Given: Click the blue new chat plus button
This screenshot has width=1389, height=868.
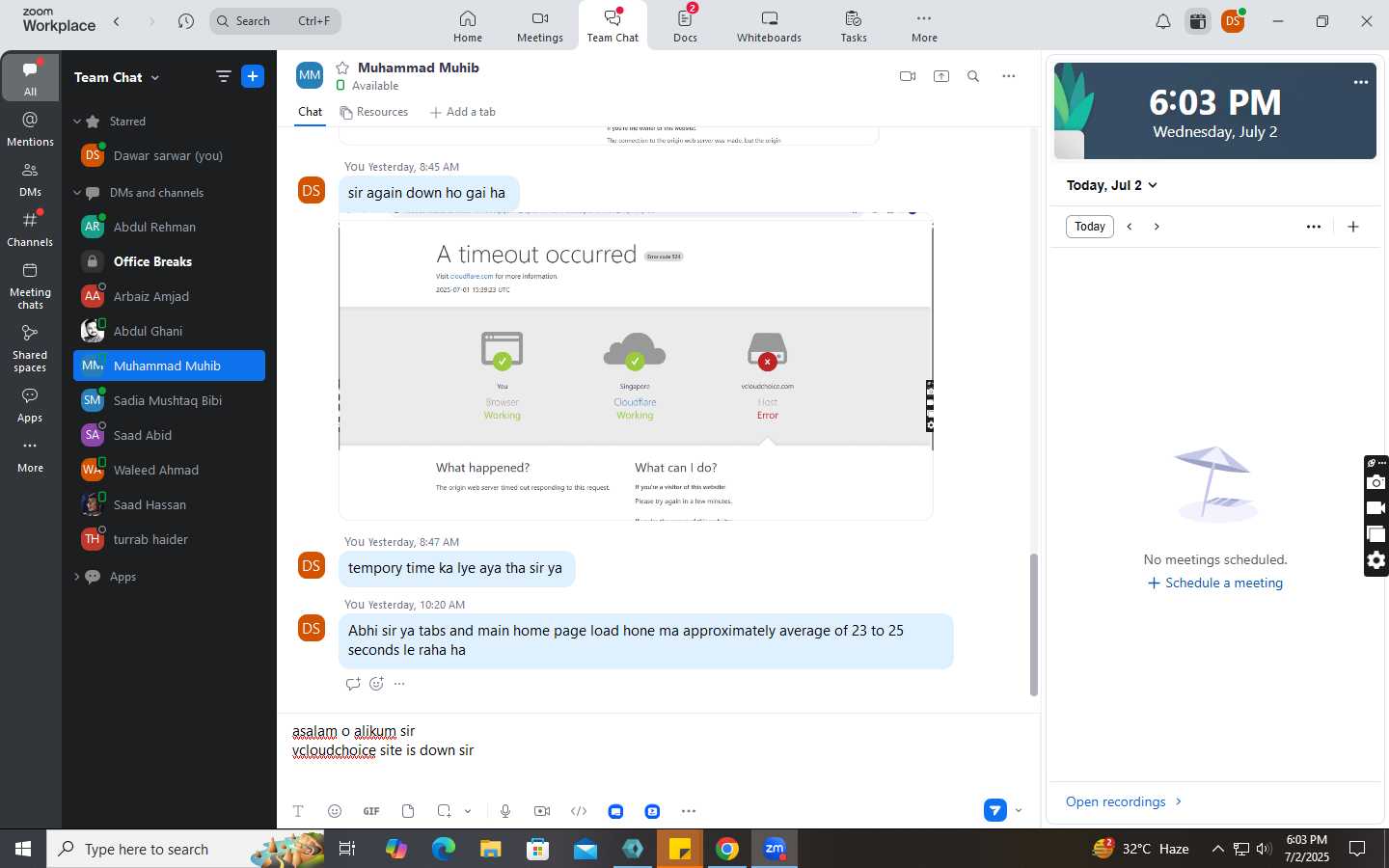Looking at the screenshot, I should [x=253, y=76].
